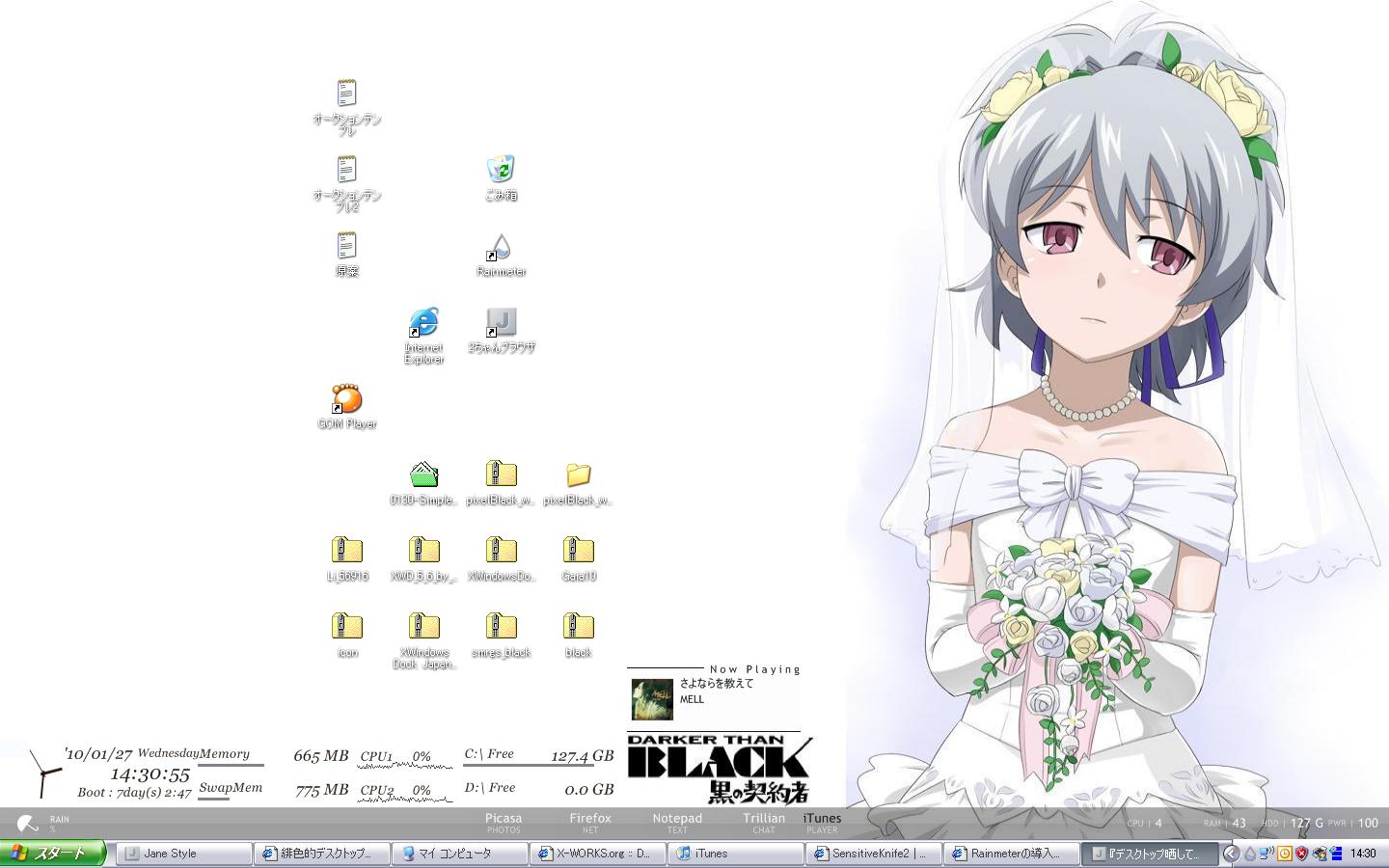Switch to the iTunes taskbar button
The height and width of the screenshot is (868, 1389).
736,854
